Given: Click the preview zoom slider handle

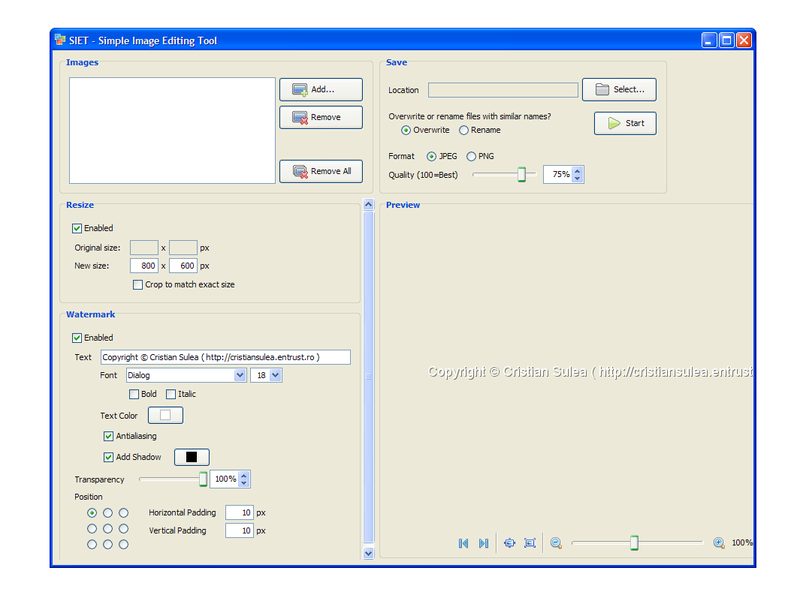Looking at the screenshot, I should (634, 543).
